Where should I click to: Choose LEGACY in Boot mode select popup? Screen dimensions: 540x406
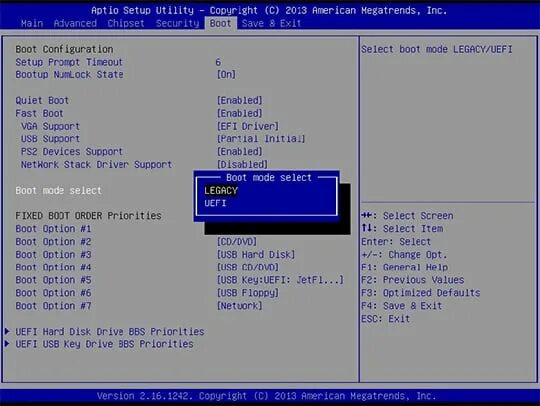click(x=221, y=190)
